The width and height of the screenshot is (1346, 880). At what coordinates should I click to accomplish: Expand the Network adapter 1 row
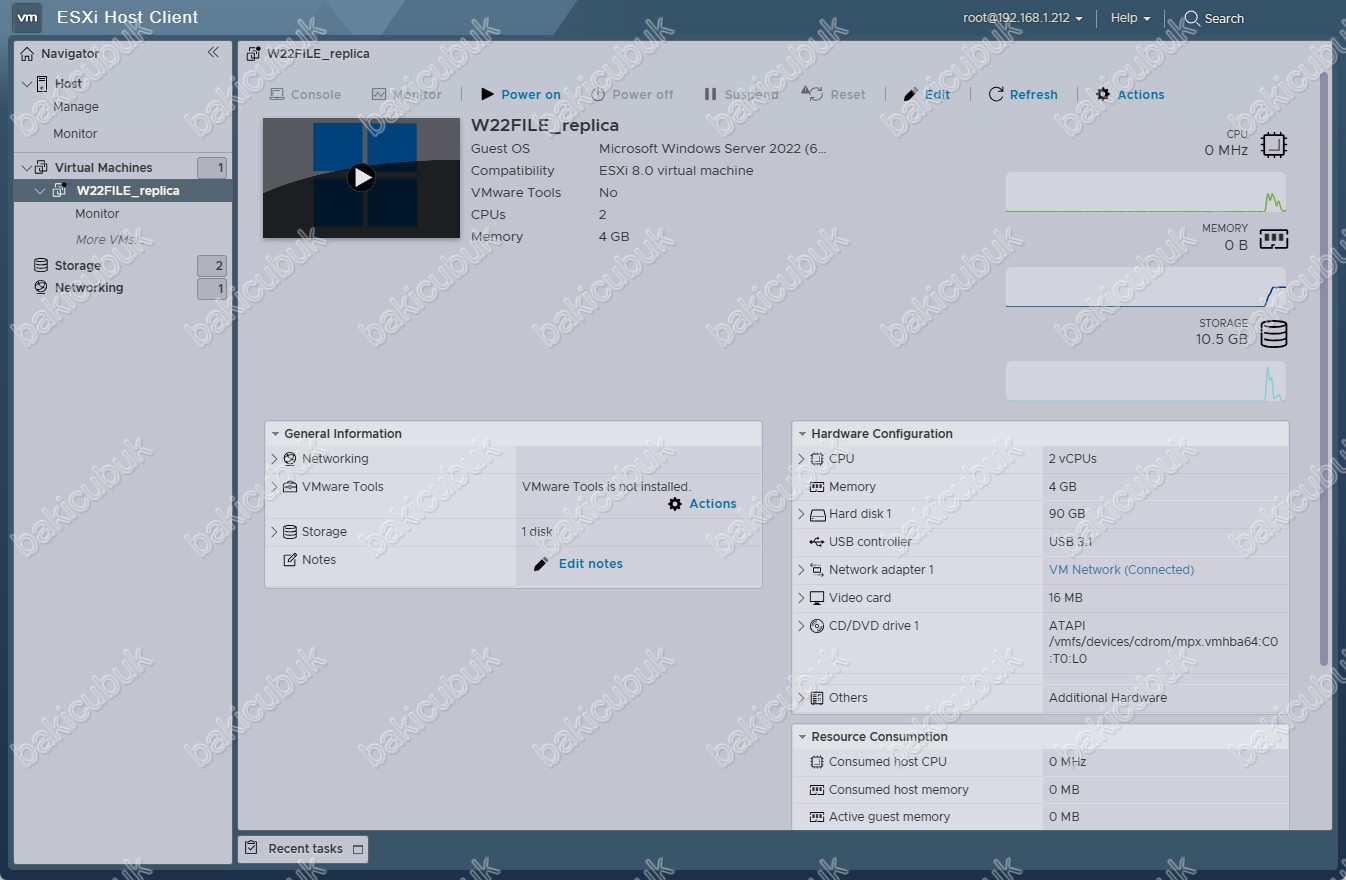click(801, 570)
